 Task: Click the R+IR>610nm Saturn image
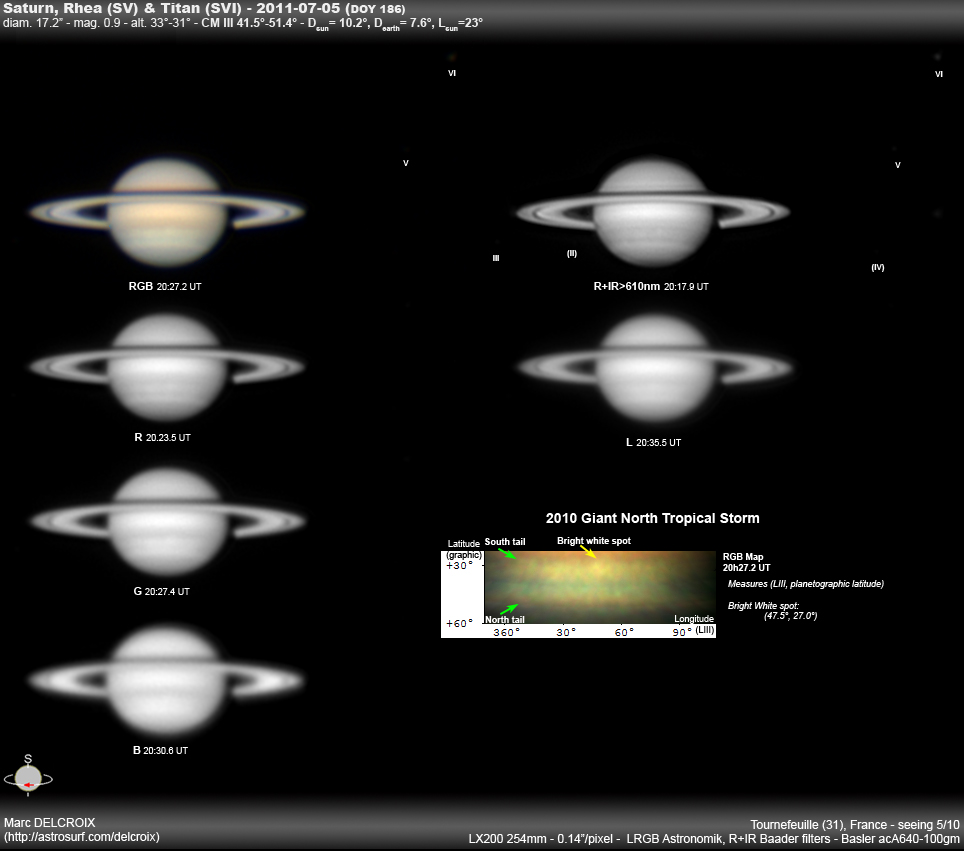point(652,212)
